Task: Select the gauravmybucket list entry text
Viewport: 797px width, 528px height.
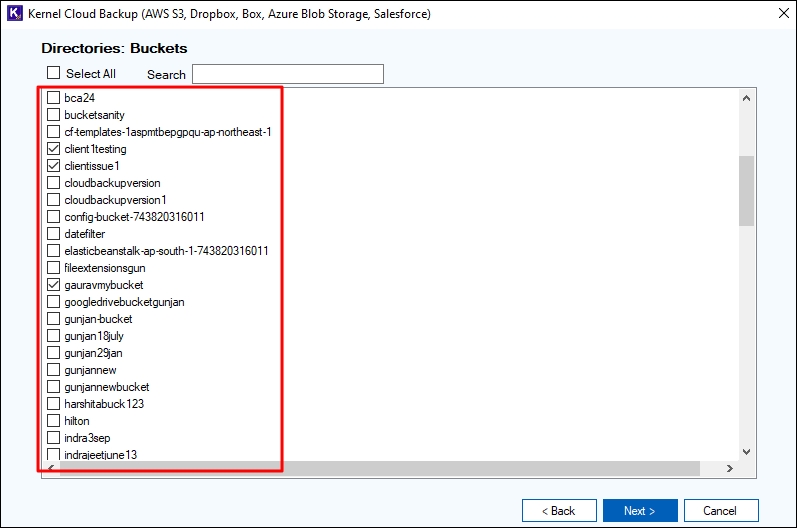Action: tap(104, 285)
